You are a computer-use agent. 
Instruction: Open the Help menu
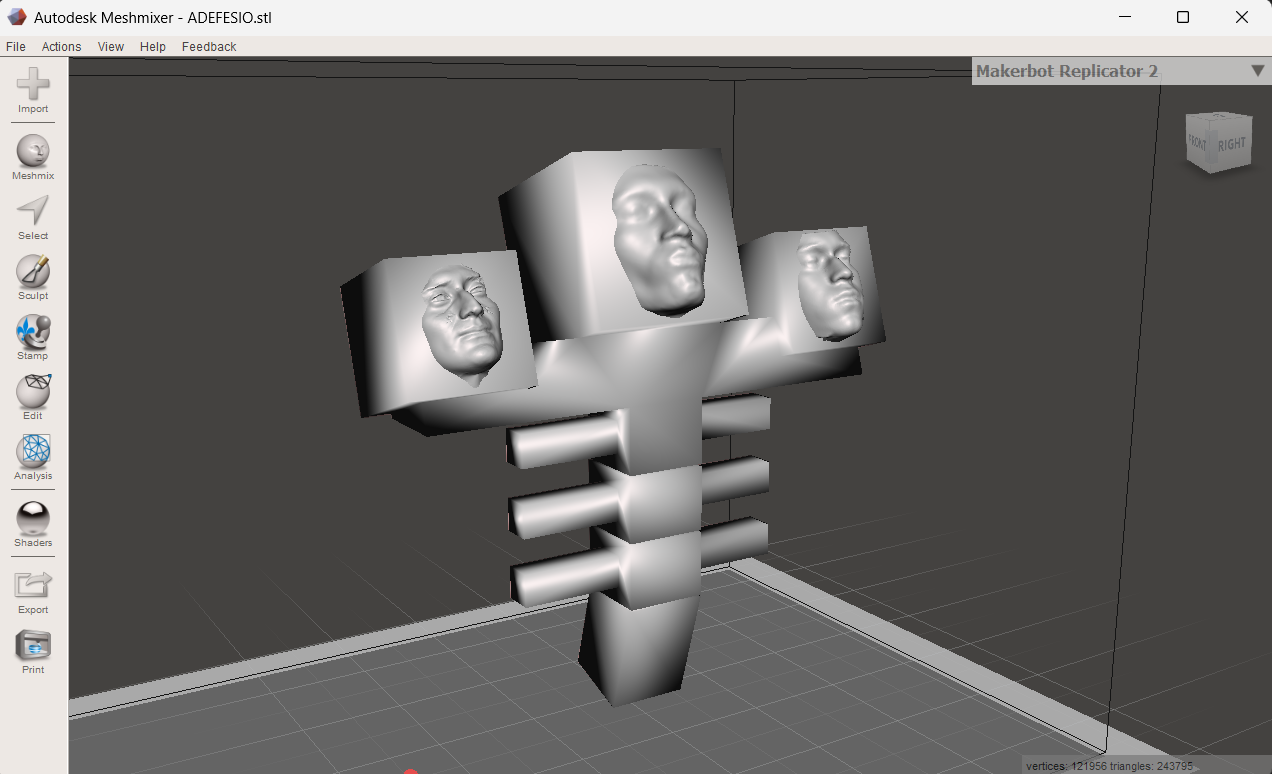coord(153,47)
